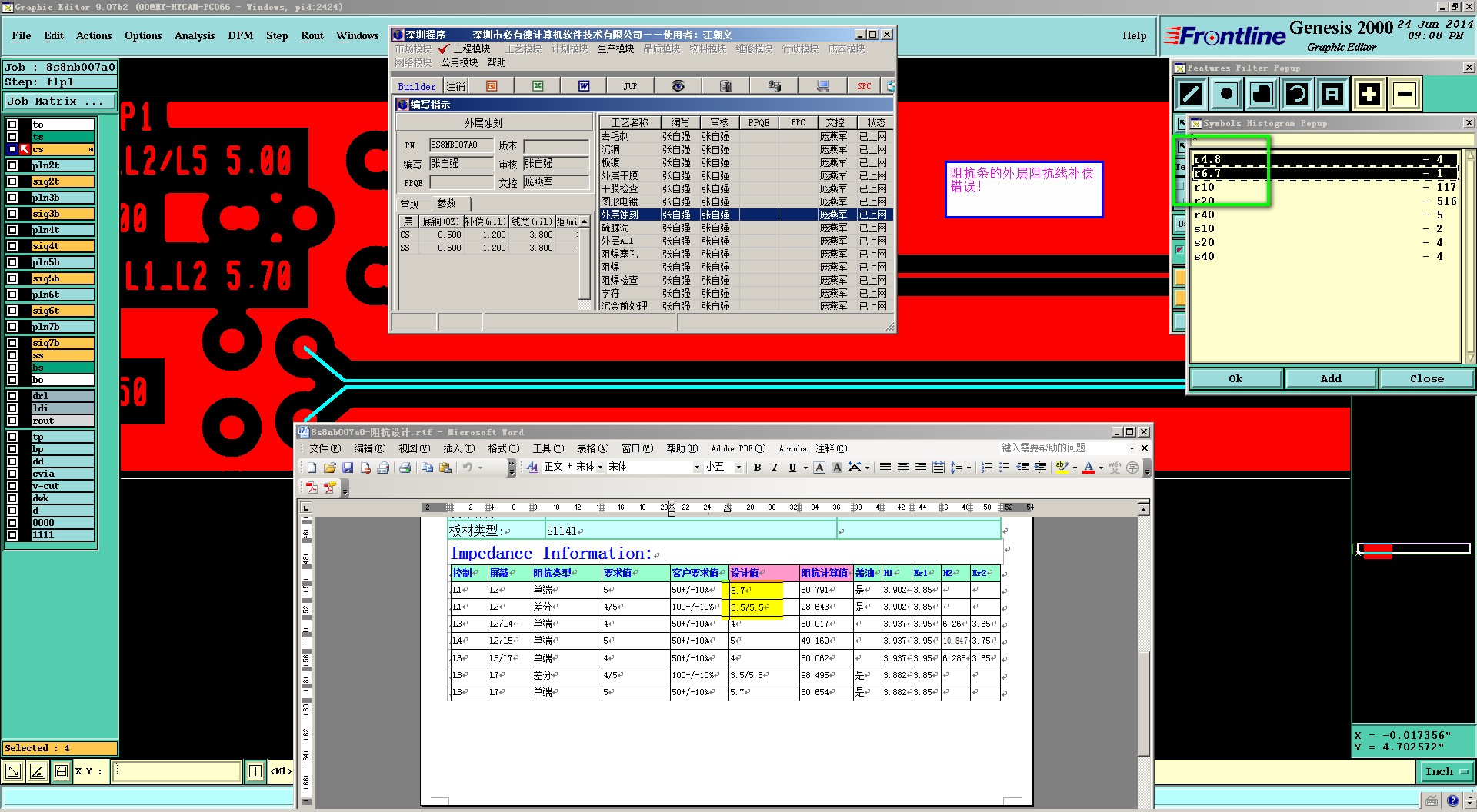
Task: Click the snap grid icon in bottom bar
Action: coord(62,771)
